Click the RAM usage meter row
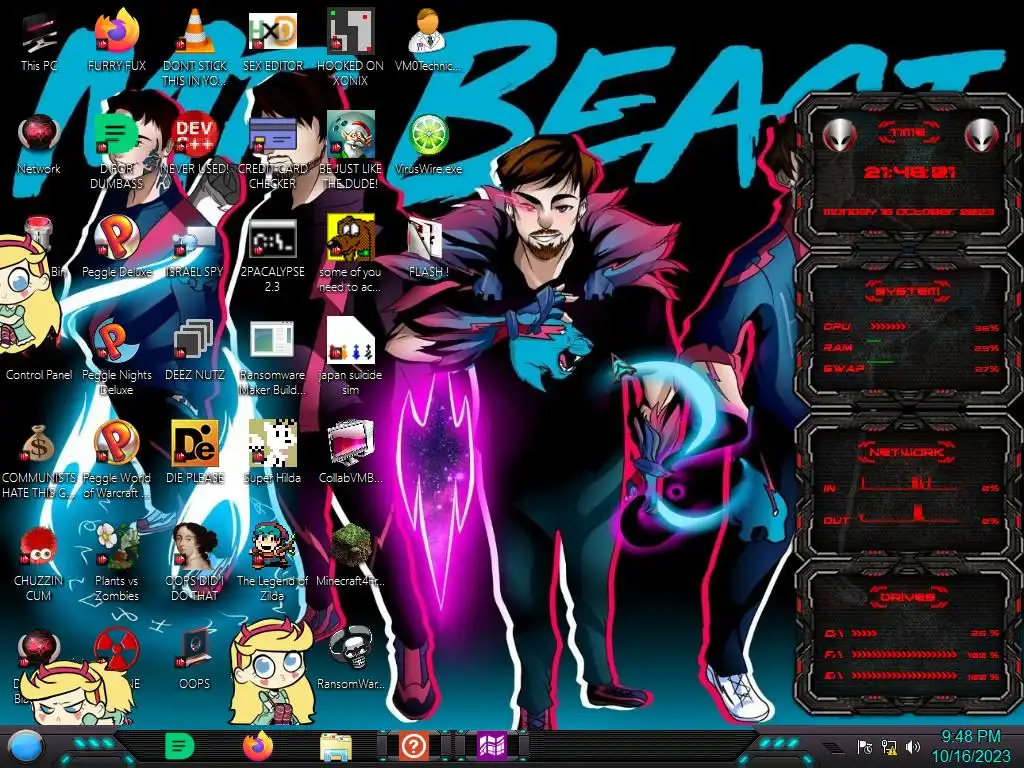The height and width of the screenshot is (768, 1024). click(x=911, y=347)
